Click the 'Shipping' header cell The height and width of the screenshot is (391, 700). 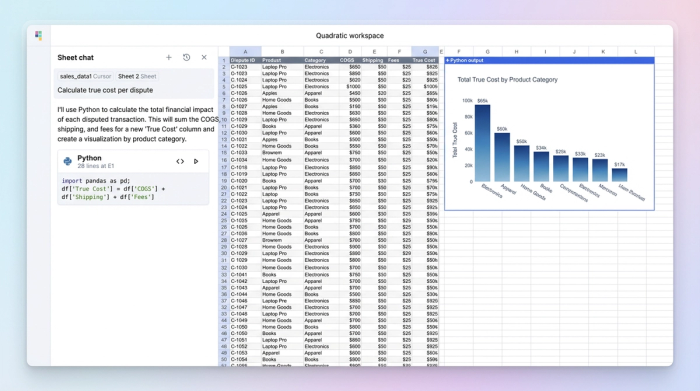tap(374, 60)
